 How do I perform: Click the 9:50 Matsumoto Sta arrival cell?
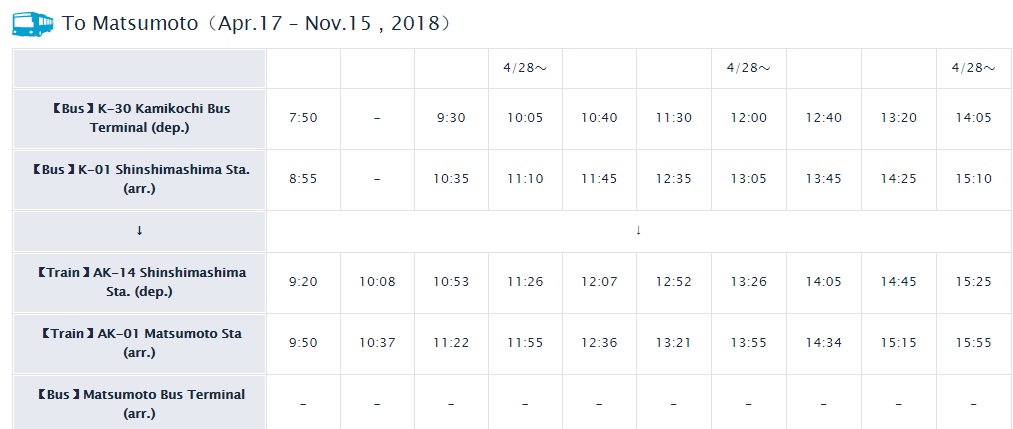pyautogui.click(x=304, y=343)
